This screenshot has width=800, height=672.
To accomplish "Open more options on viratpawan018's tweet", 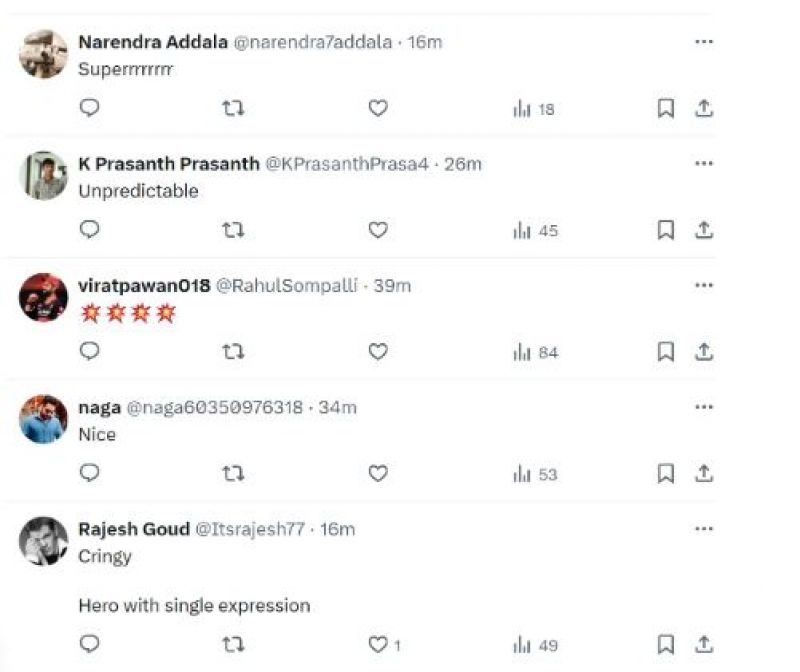I will click(x=704, y=286).
